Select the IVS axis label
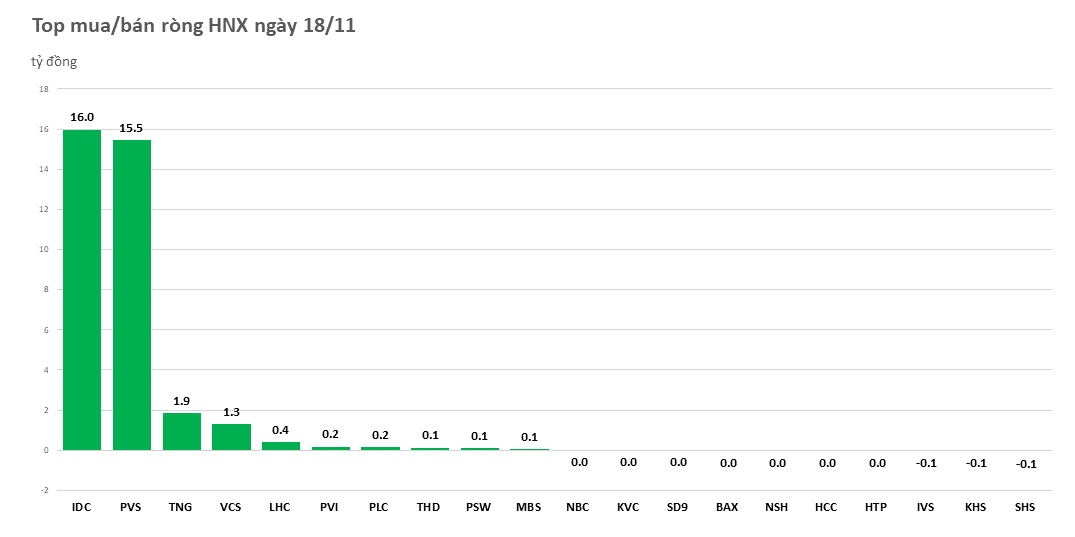Screen dimensions: 1075x537 click(925, 507)
